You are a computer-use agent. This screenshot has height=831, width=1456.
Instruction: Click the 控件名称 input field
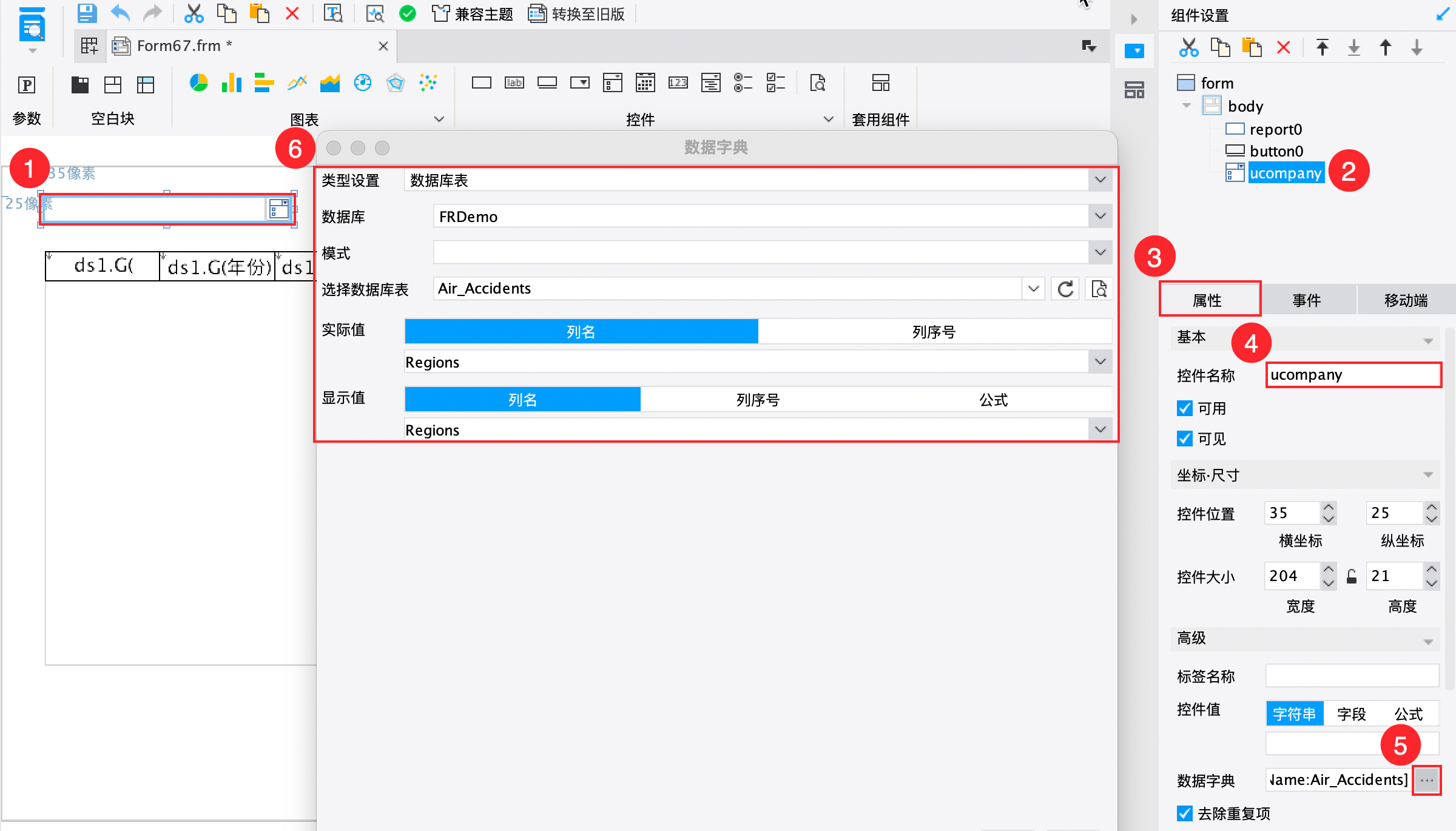1353,375
